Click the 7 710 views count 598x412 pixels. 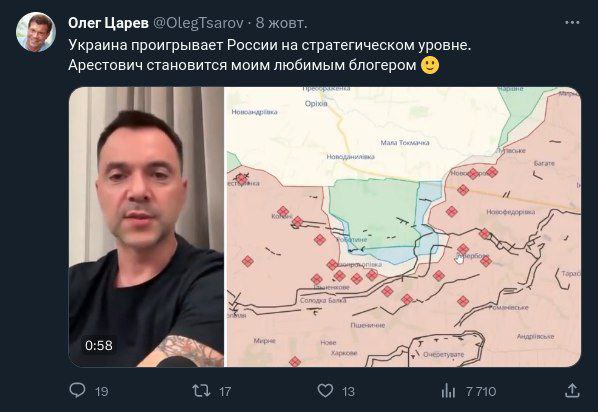[x=481, y=391]
